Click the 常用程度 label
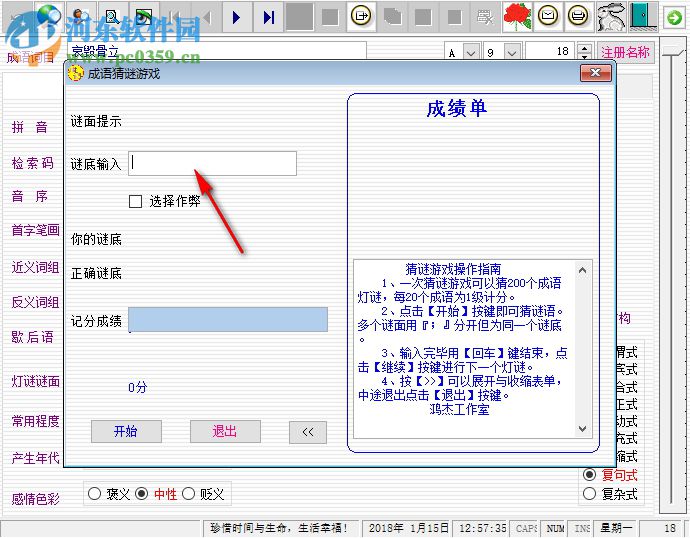Screen dimensions: 690x538 pos(36,421)
